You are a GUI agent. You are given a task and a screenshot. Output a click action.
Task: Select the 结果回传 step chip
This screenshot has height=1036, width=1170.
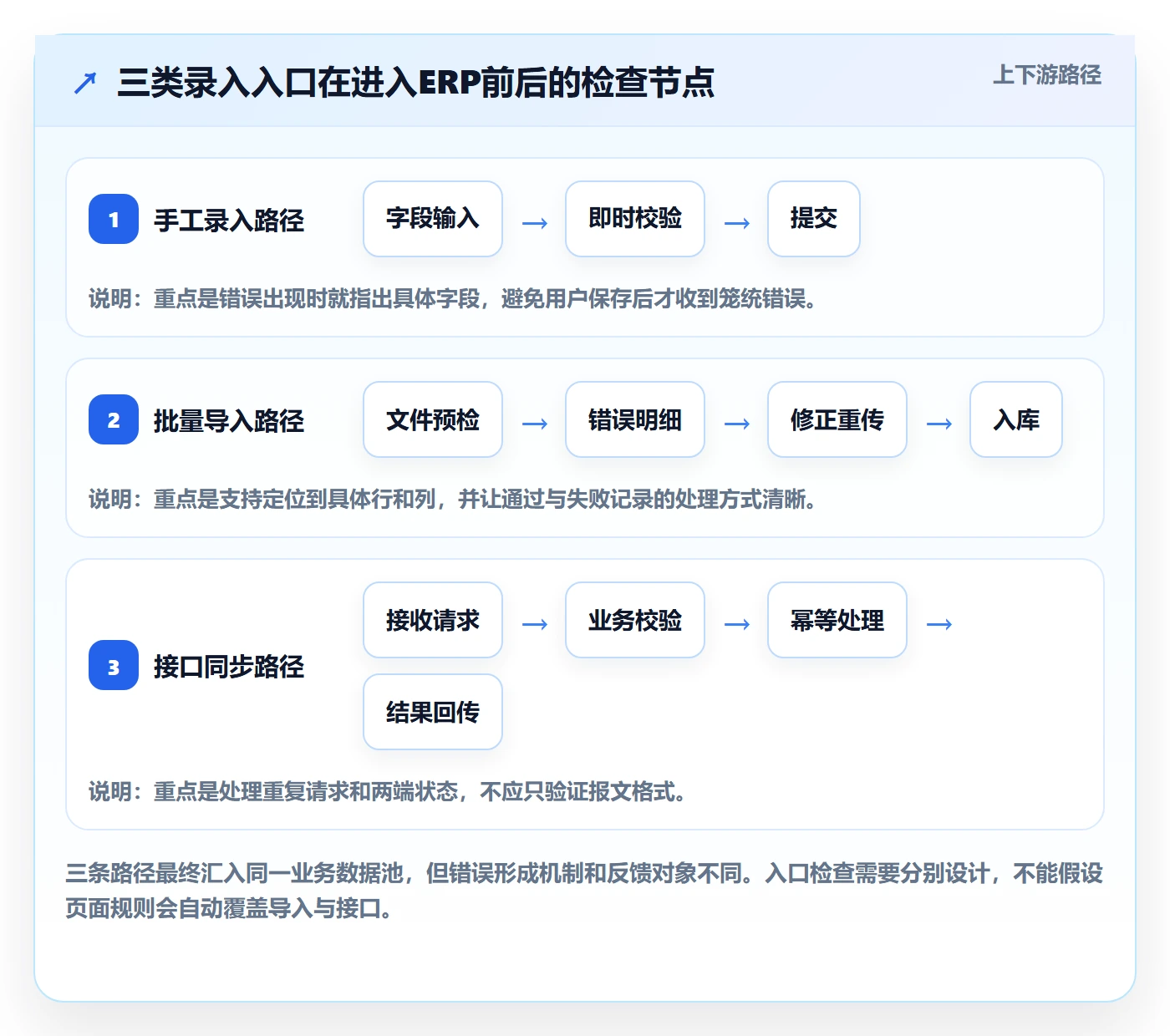coord(433,712)
